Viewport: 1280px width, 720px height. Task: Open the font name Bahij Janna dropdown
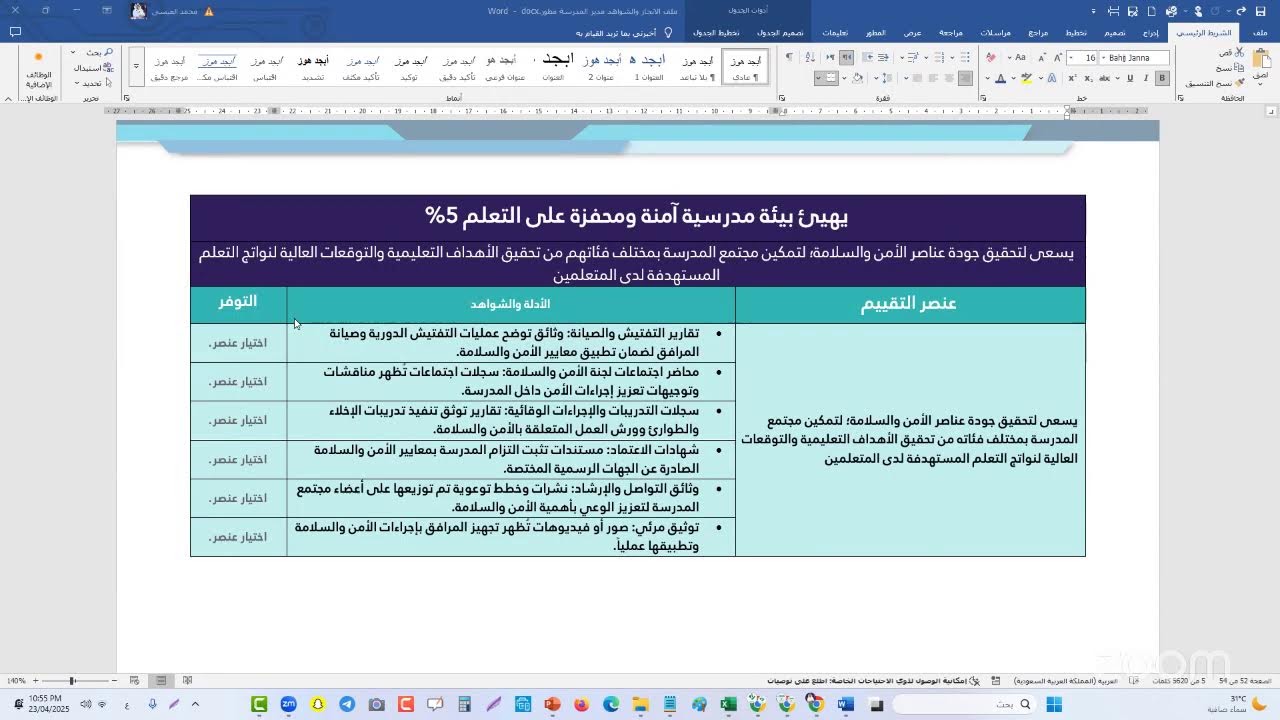click(x=1103, y=58)
